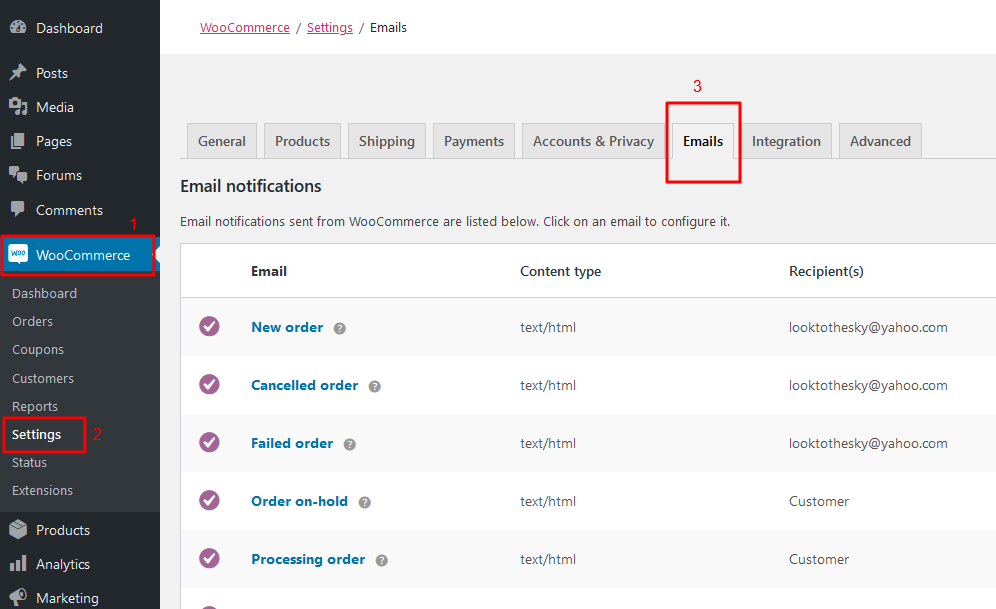The image size is (996, 609).
Task: Click help icon next to Failed order
Action: pyautogui.click(x=349, y=445)
